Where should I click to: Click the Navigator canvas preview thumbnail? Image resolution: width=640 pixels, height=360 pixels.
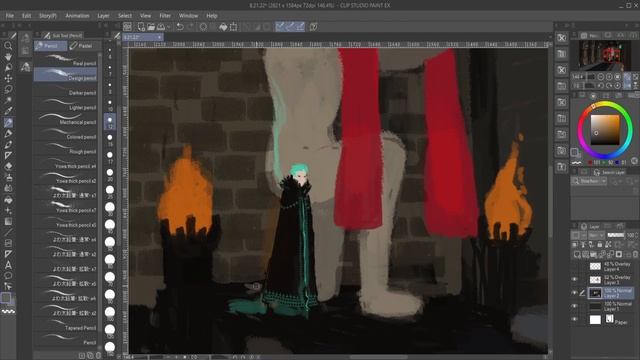pos(604,55)
